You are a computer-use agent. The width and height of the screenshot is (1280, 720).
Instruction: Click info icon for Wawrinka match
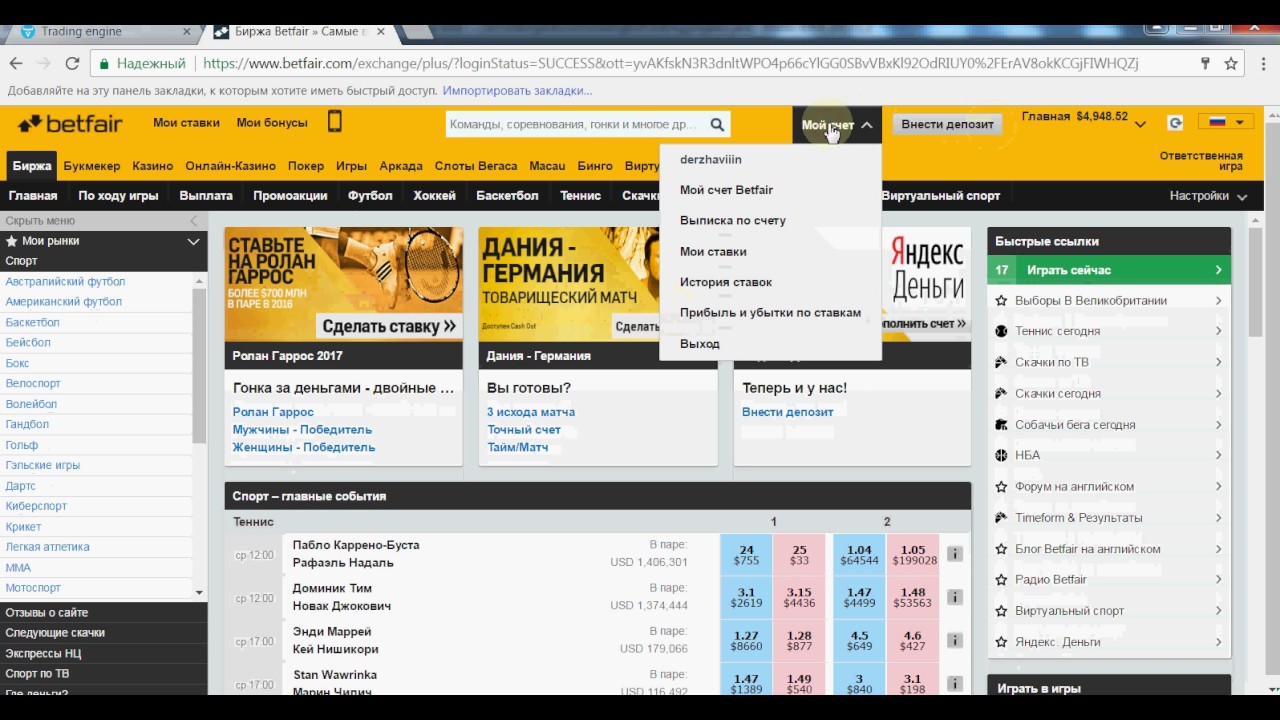point(955,683)
